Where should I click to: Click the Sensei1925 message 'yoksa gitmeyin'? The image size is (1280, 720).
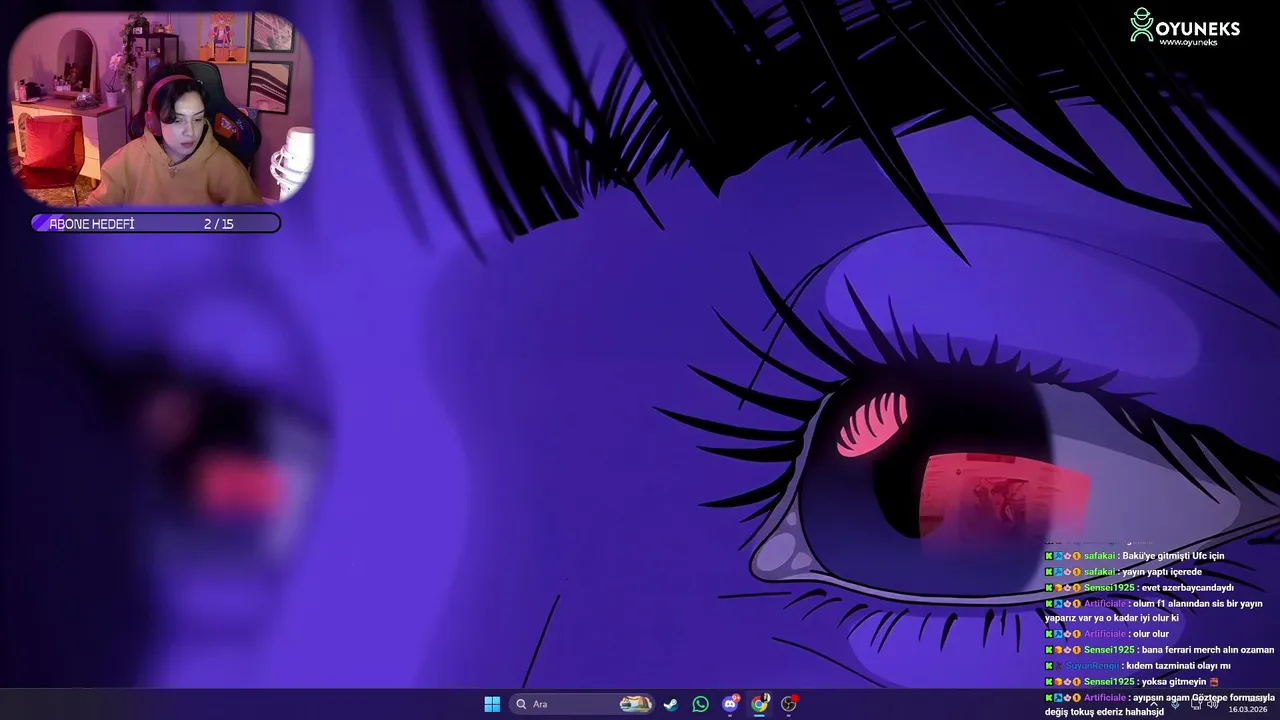pyautogui.click(x=1132, y=682)
